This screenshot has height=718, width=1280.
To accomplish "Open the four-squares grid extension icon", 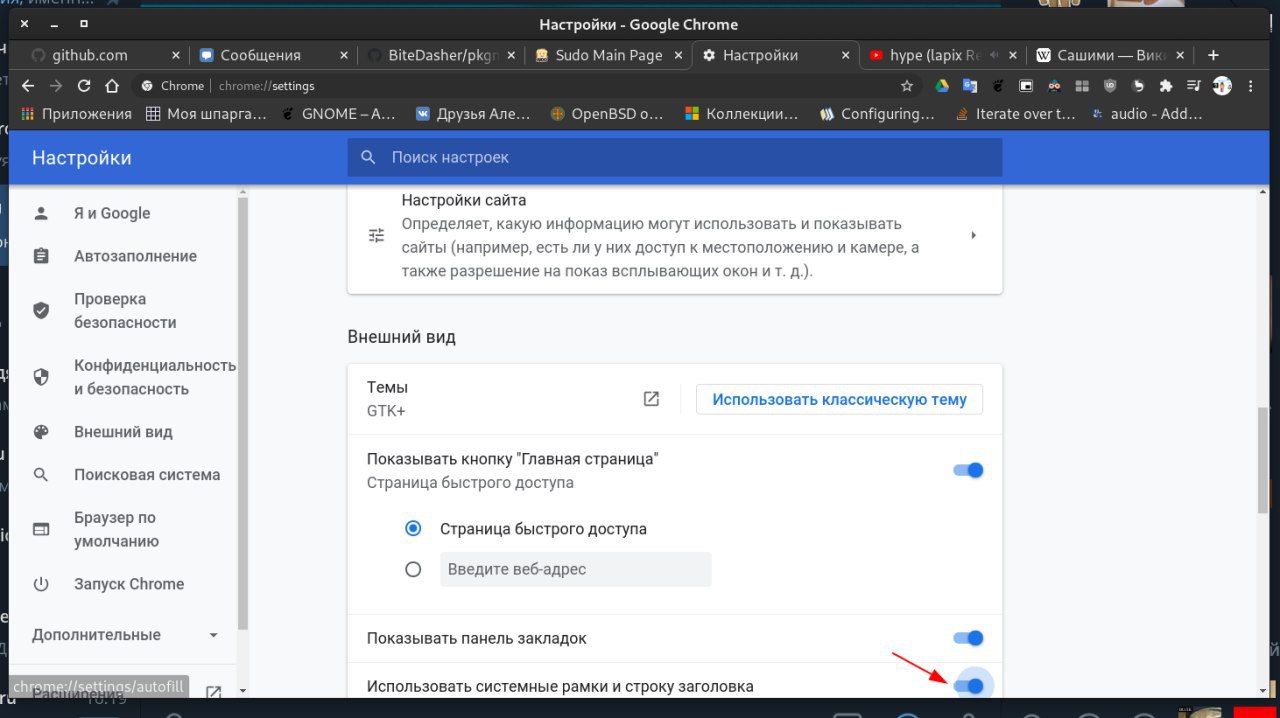I will 1081,86.
